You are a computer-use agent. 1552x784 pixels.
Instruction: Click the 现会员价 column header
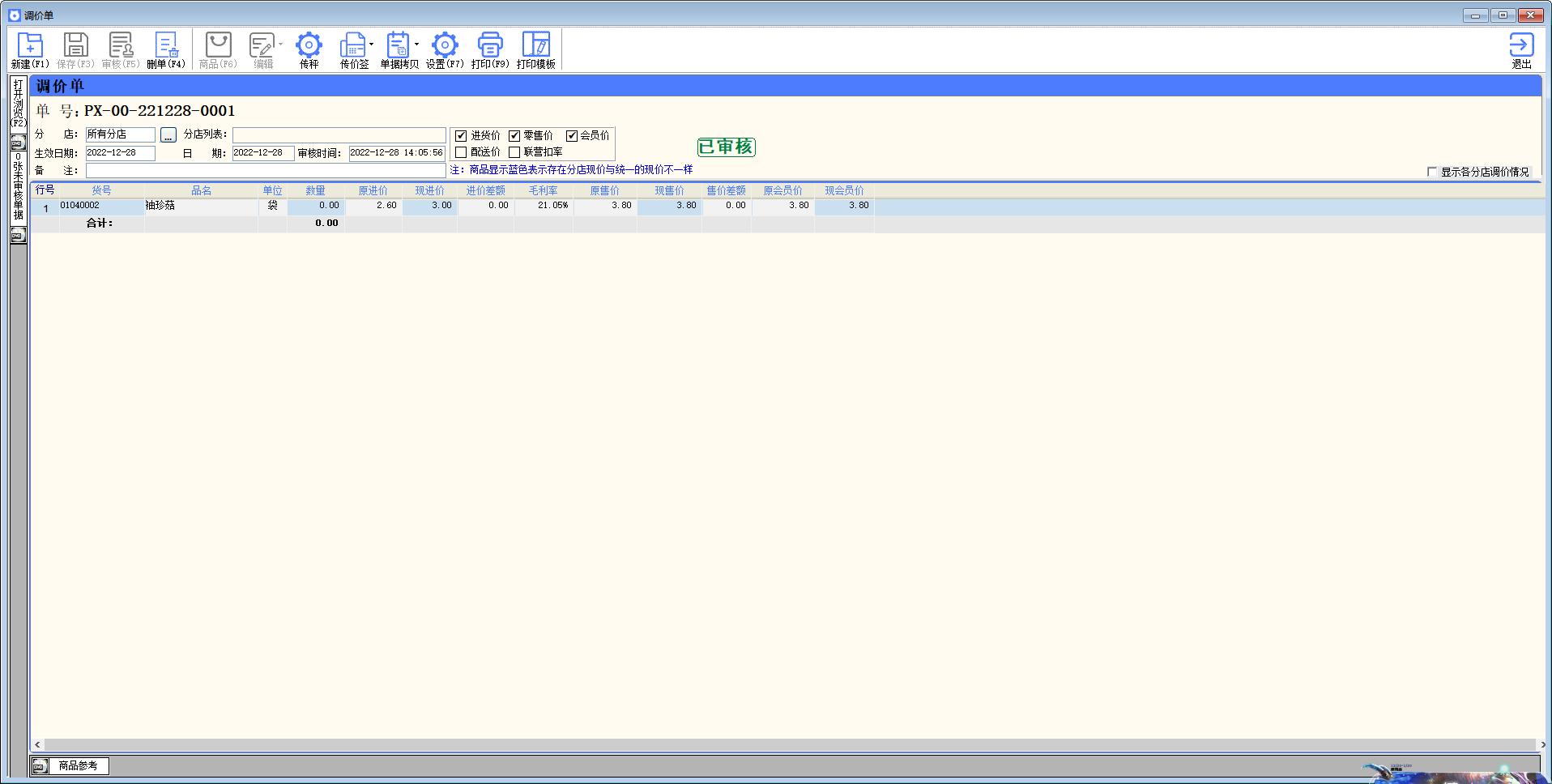point(844,190)
